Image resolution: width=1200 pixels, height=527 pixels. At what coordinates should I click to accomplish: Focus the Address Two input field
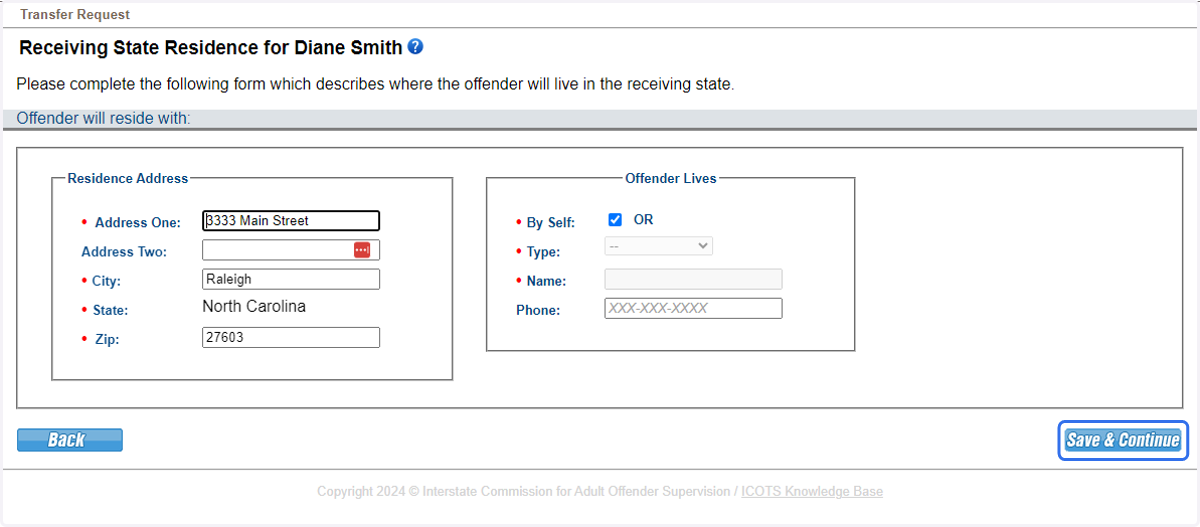tap(291, 250)
